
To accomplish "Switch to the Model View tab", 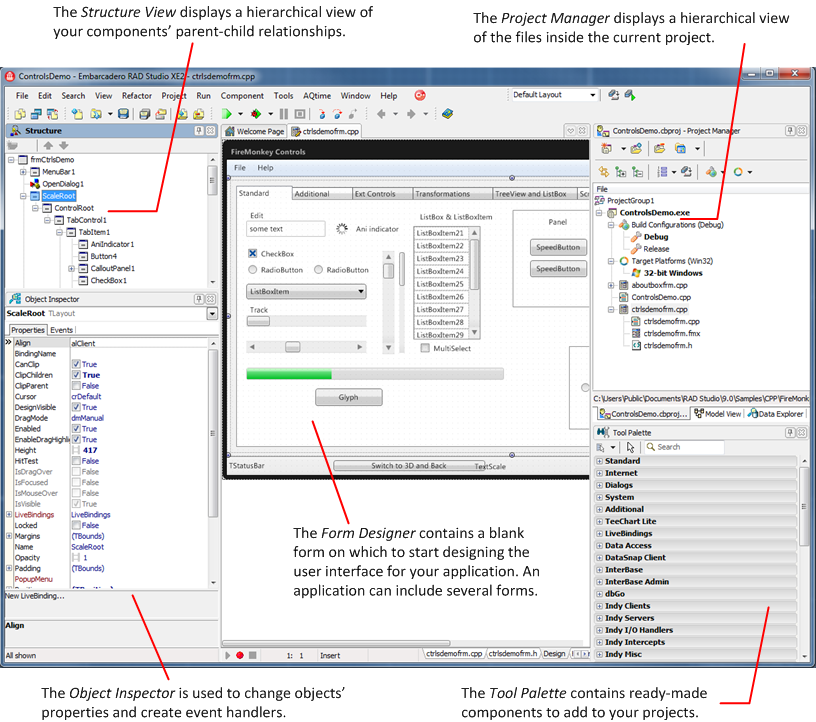I will [x=718, y=414].
